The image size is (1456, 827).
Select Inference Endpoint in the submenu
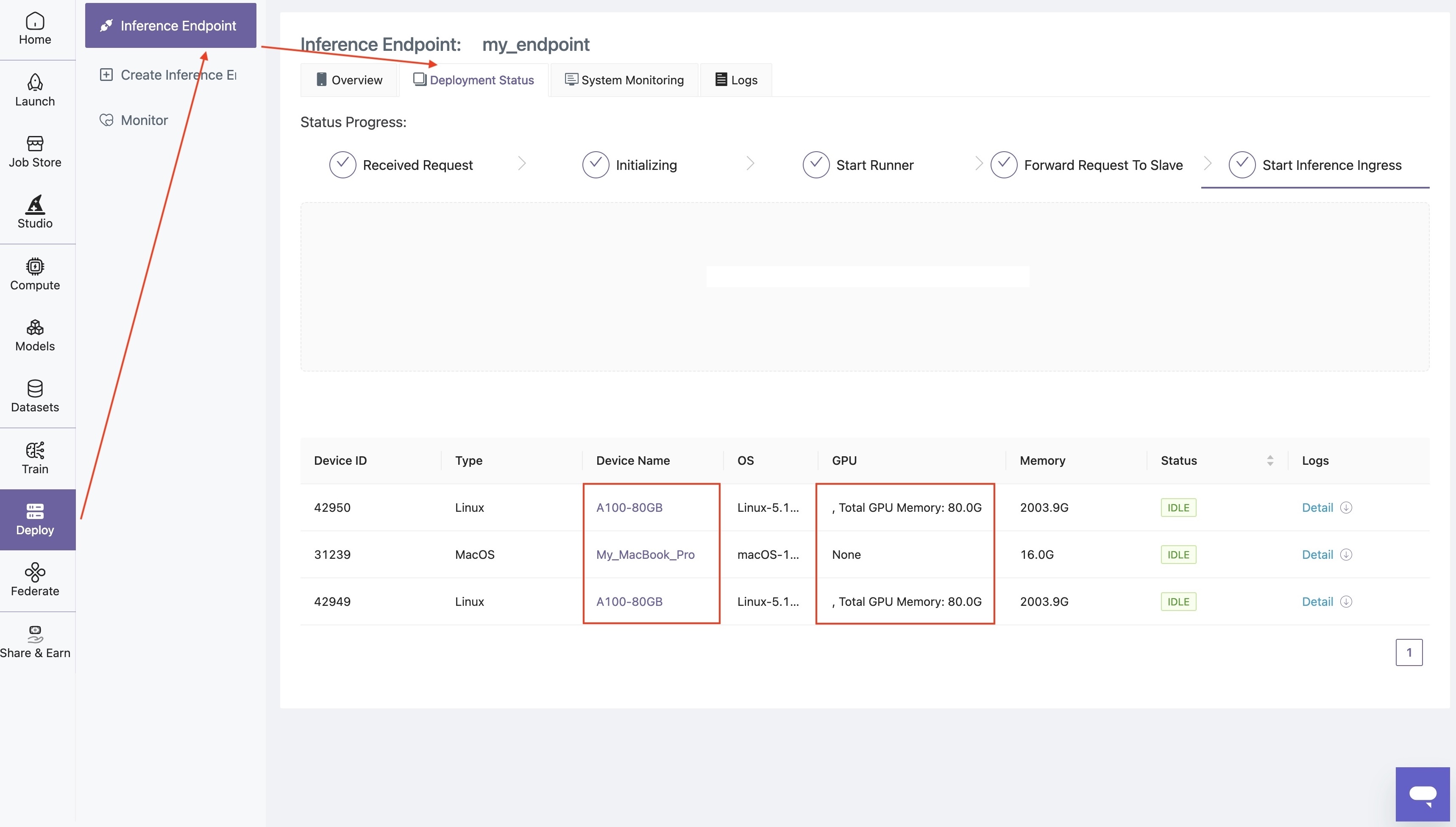click(x=170, y=25)
